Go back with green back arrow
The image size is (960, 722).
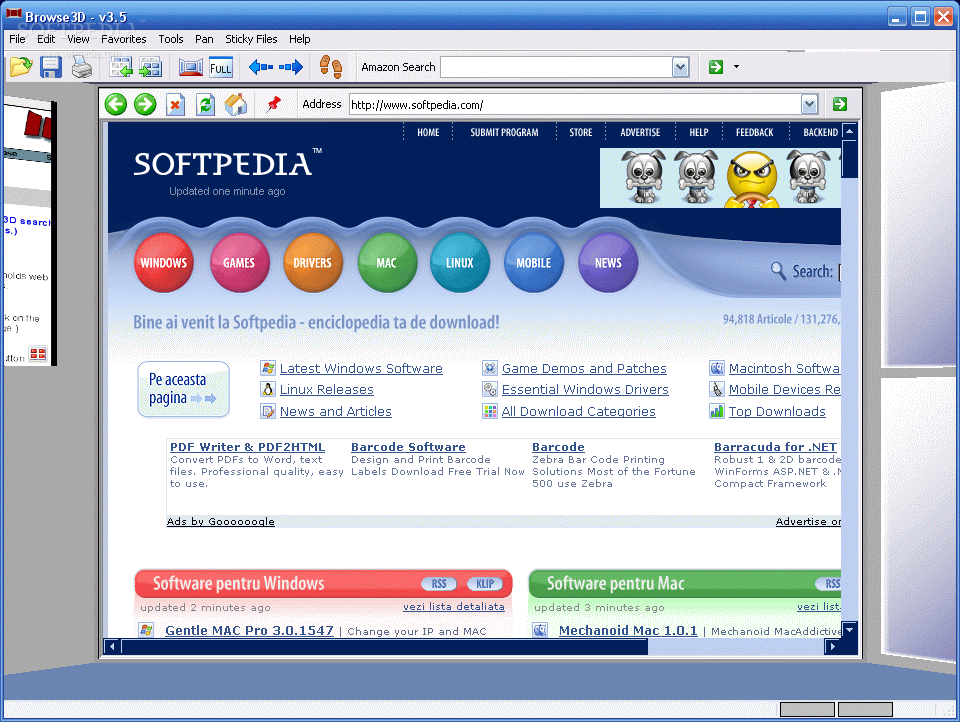point(116,104)
